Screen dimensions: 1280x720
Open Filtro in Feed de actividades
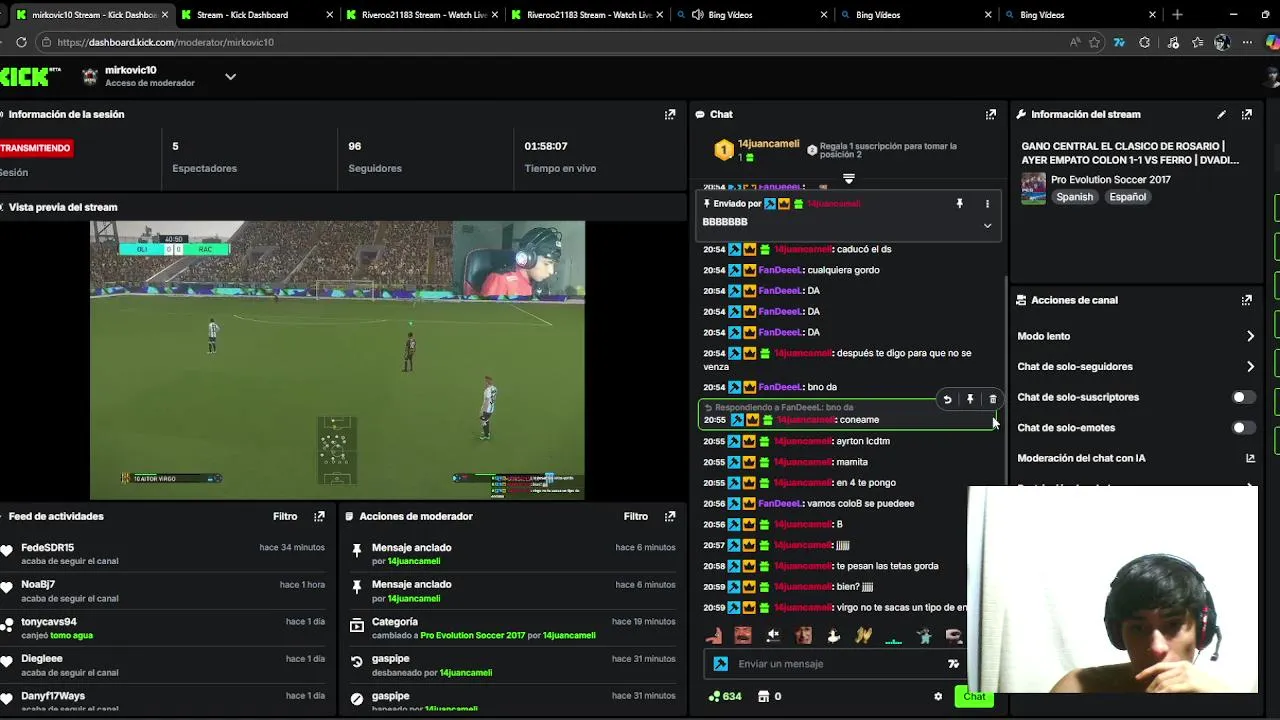click(285, 516)
